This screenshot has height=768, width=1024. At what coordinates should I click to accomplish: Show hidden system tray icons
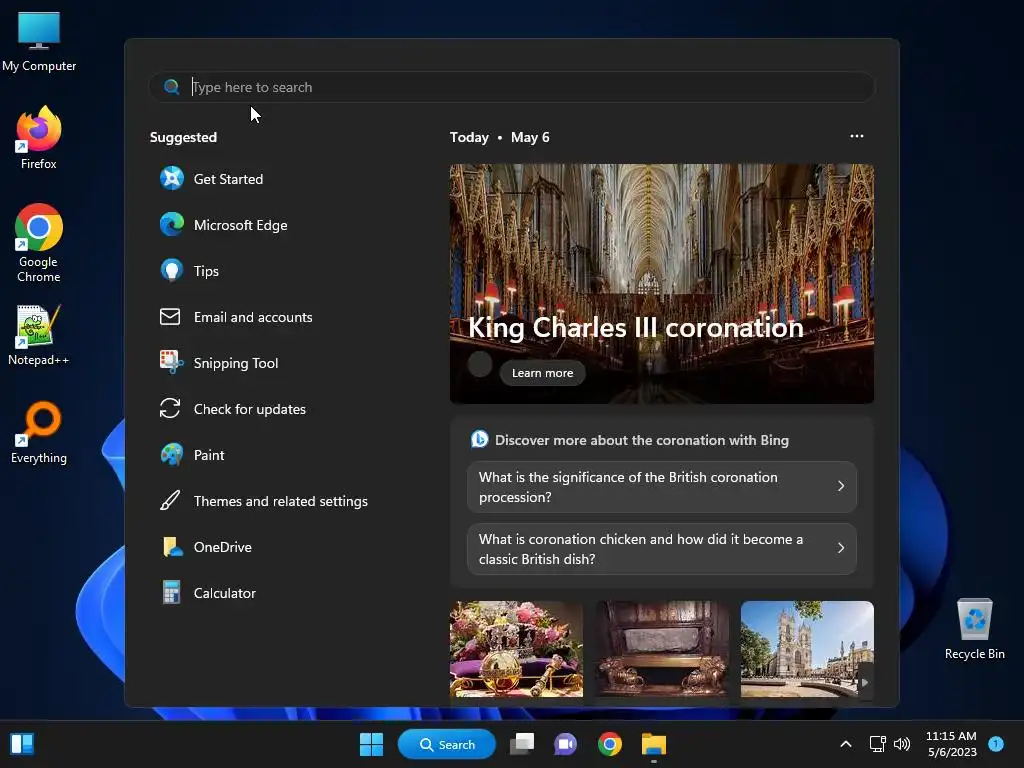846,744
